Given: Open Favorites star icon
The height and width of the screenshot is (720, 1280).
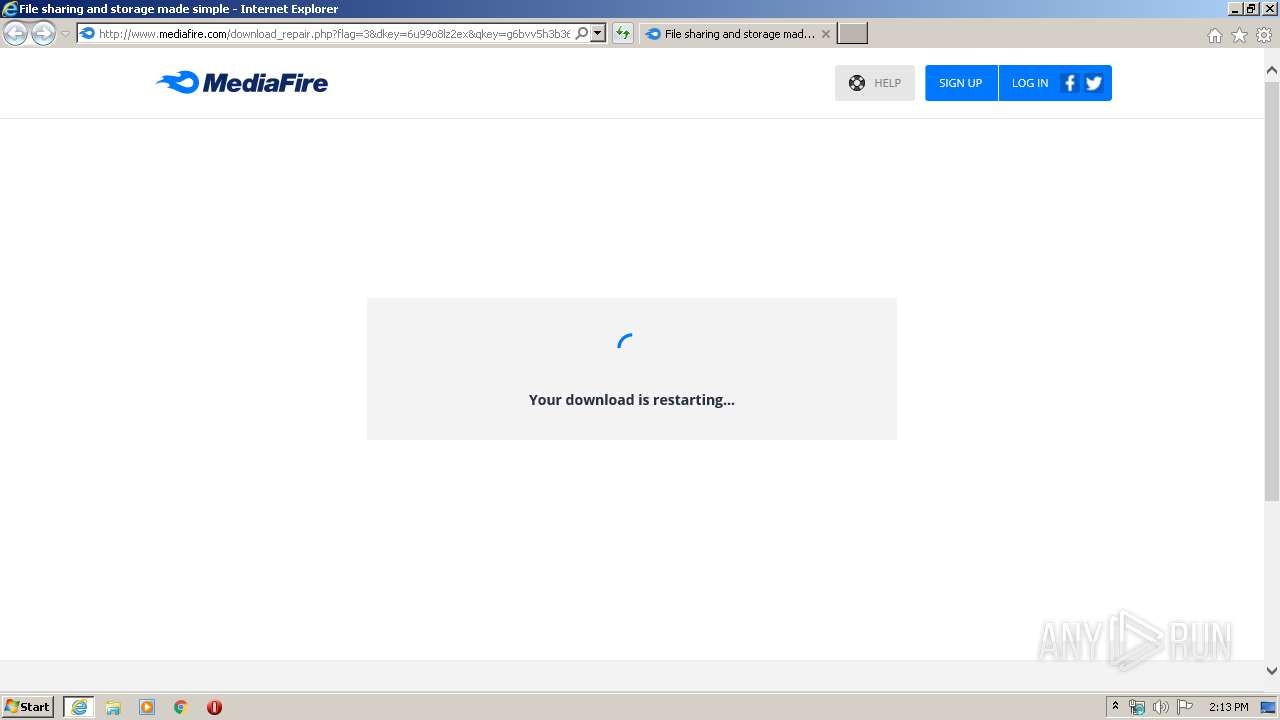Looking at the screenshot, I should (x=1239, y=35).
